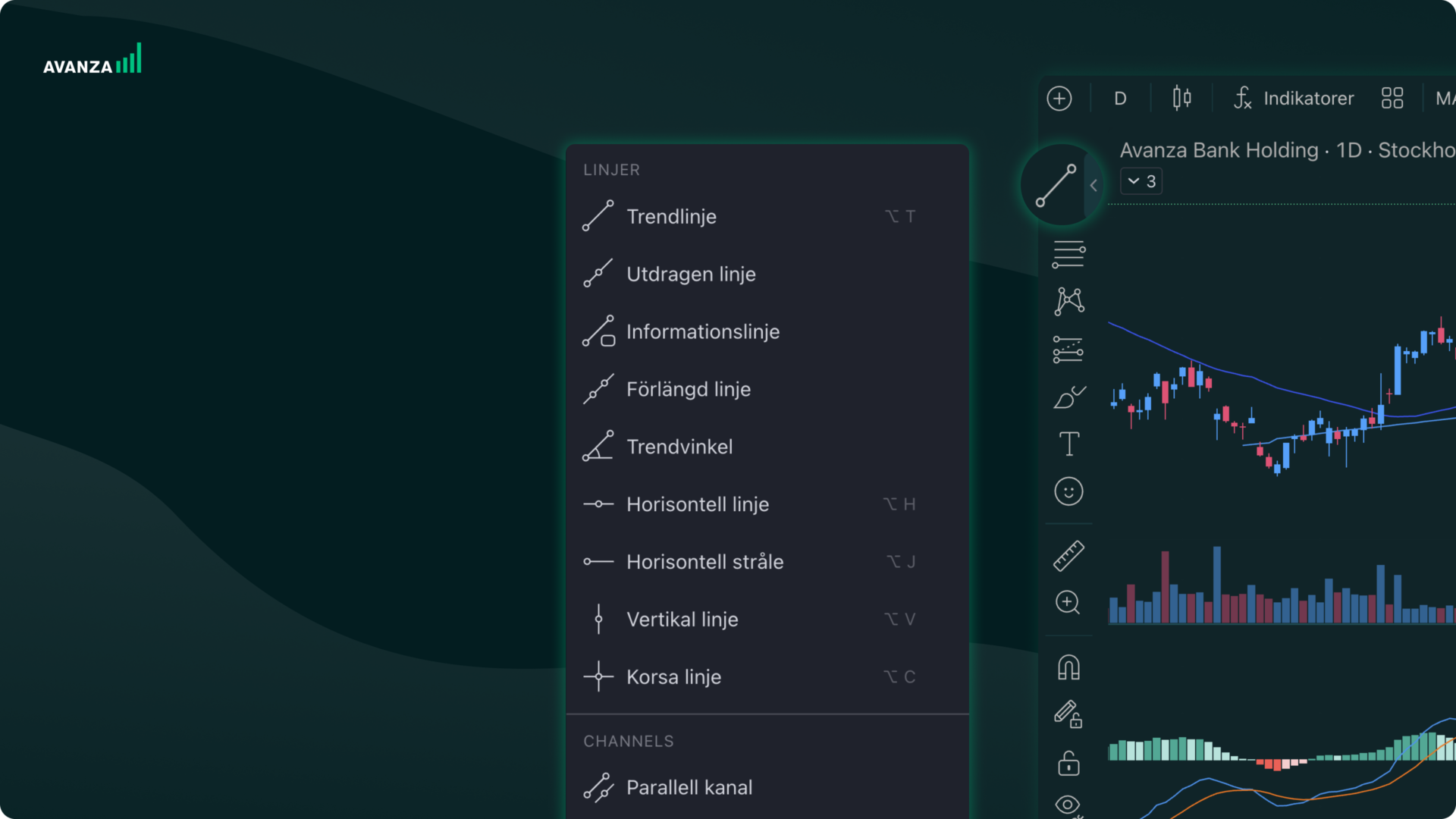Viewport: 1456px width, 819px height.
Task: Activate the zoom in tool
Action: tap(1068, 603)
